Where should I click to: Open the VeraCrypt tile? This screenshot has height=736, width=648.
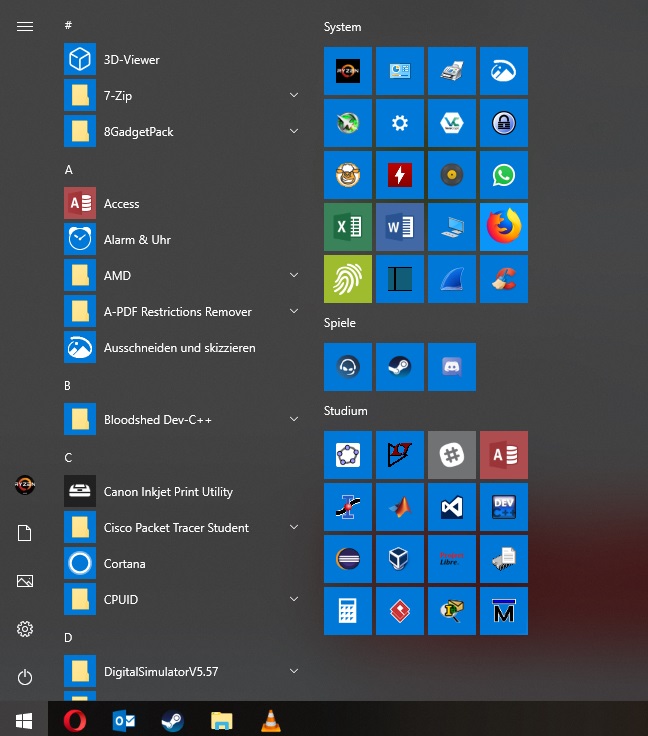point(452,123)
